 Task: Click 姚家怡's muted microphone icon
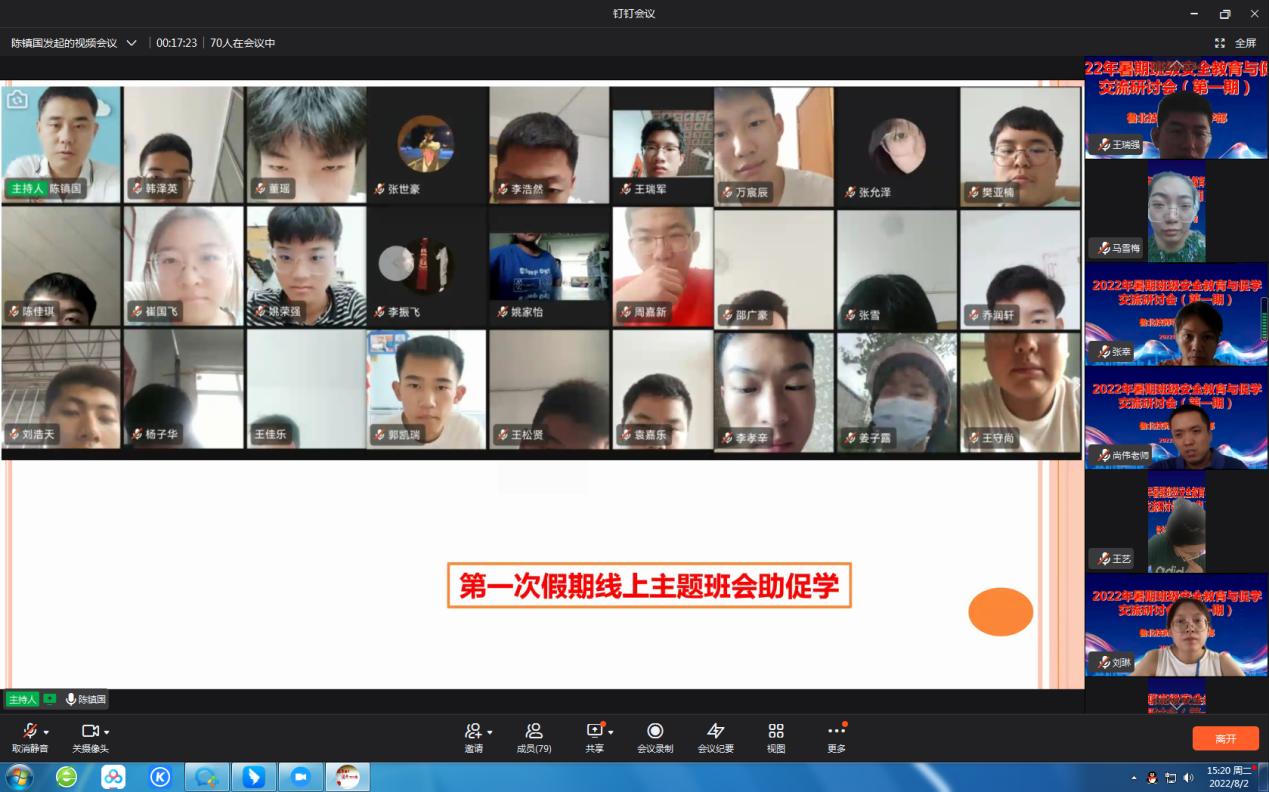coord(503,312)
